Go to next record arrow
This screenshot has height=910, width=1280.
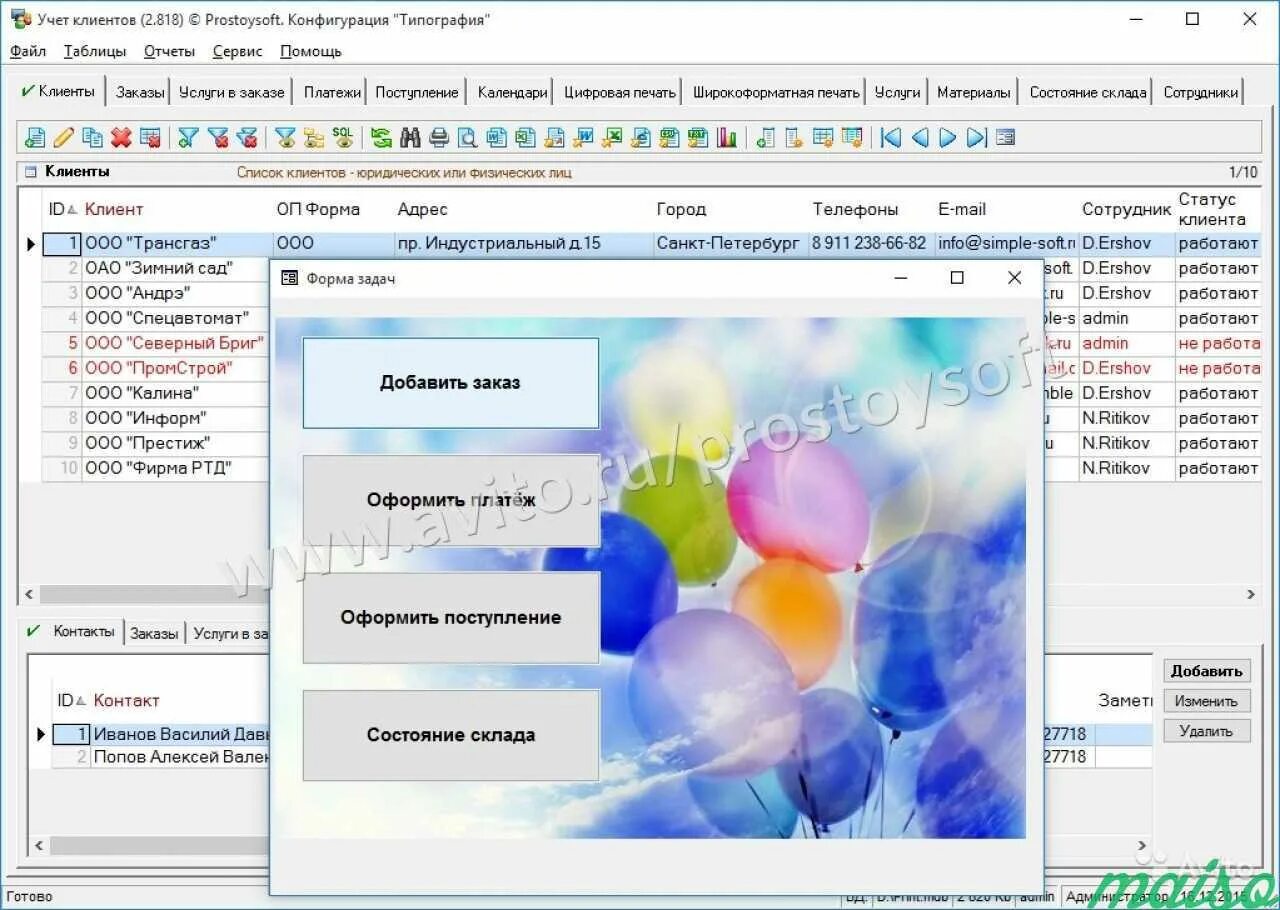point(948,138)
